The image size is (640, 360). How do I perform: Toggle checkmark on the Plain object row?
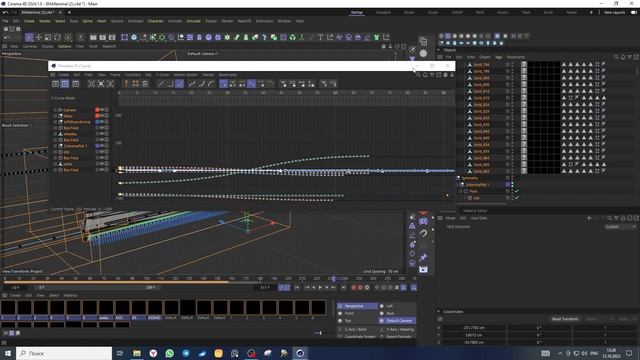pyautogui.click(x=517, y=191)
